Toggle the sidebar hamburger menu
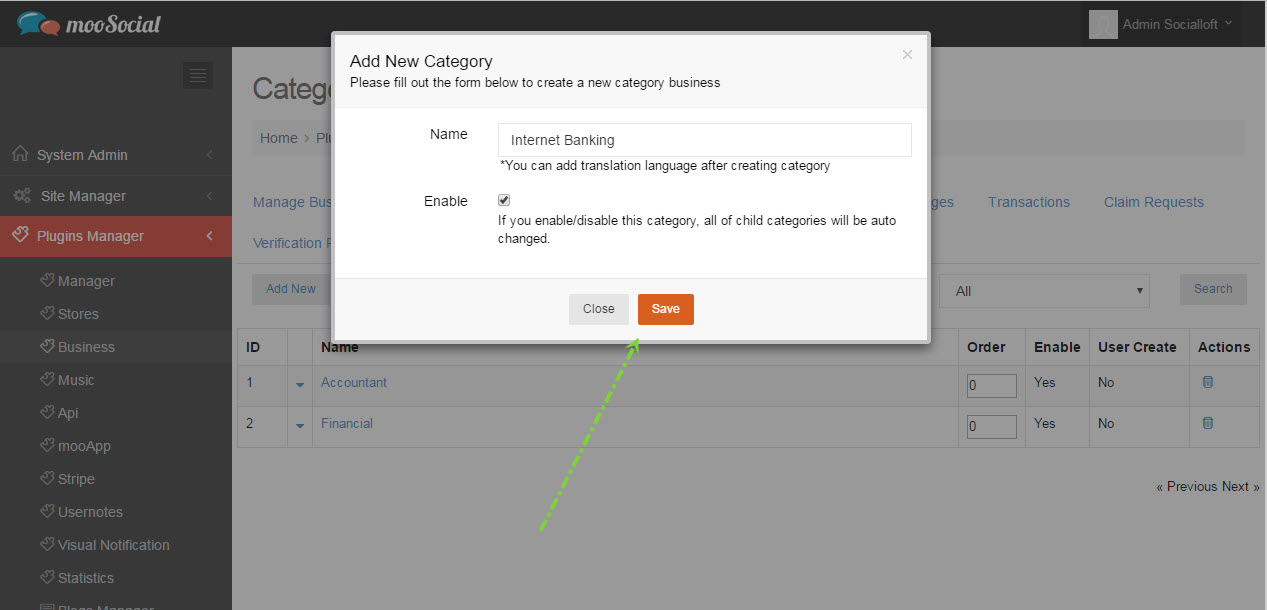 click(x=197, y=75)
